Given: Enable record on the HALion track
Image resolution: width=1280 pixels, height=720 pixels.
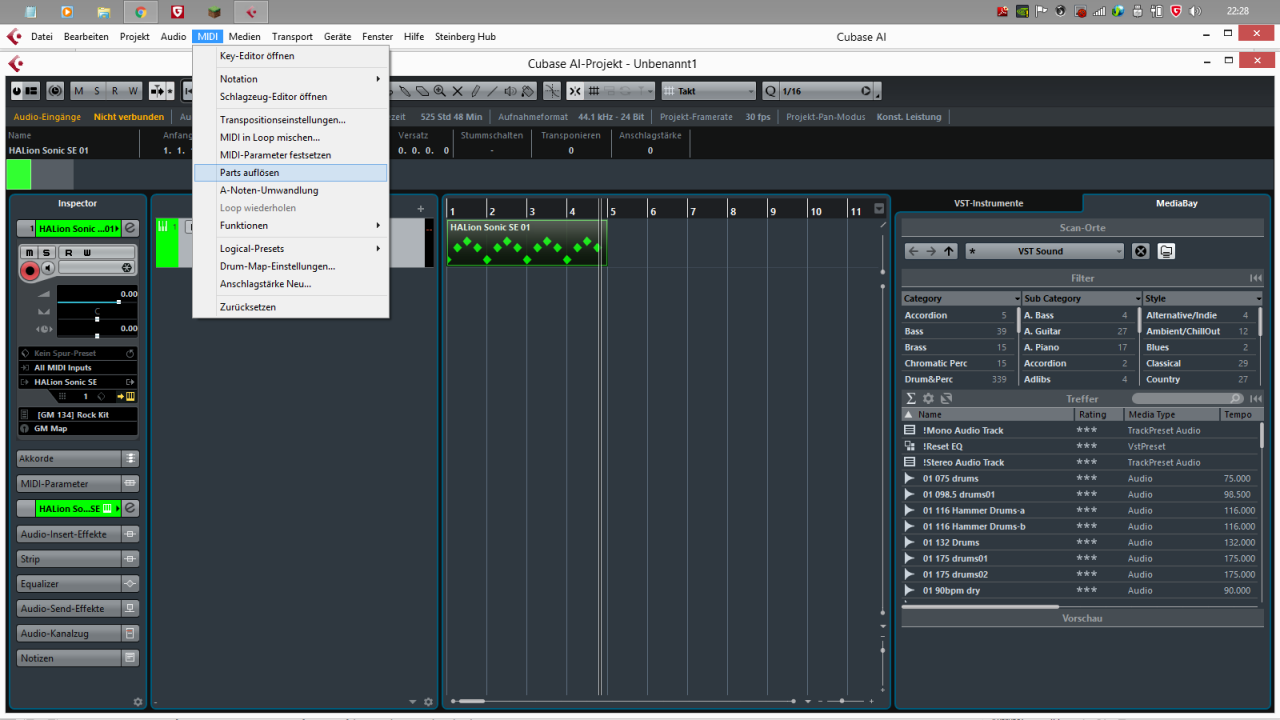Looking at the screenshot, I should (x=30, y=270).
